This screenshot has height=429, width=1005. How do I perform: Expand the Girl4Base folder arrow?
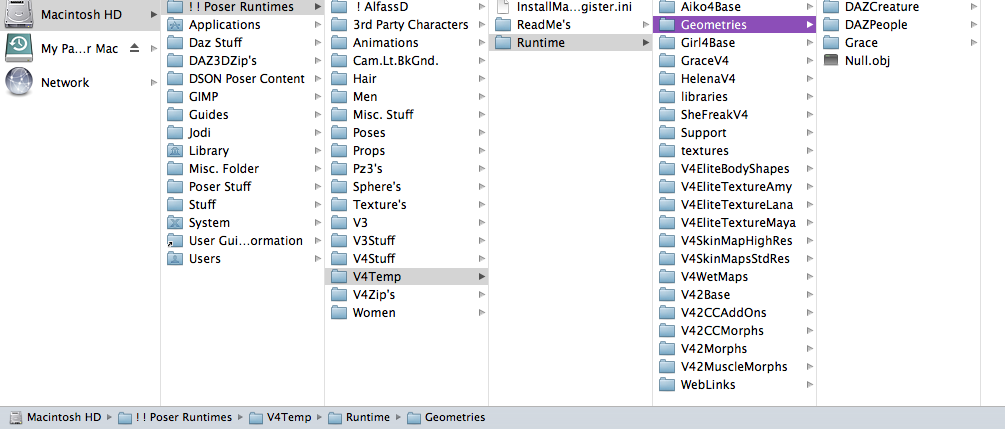click(810, 43)
